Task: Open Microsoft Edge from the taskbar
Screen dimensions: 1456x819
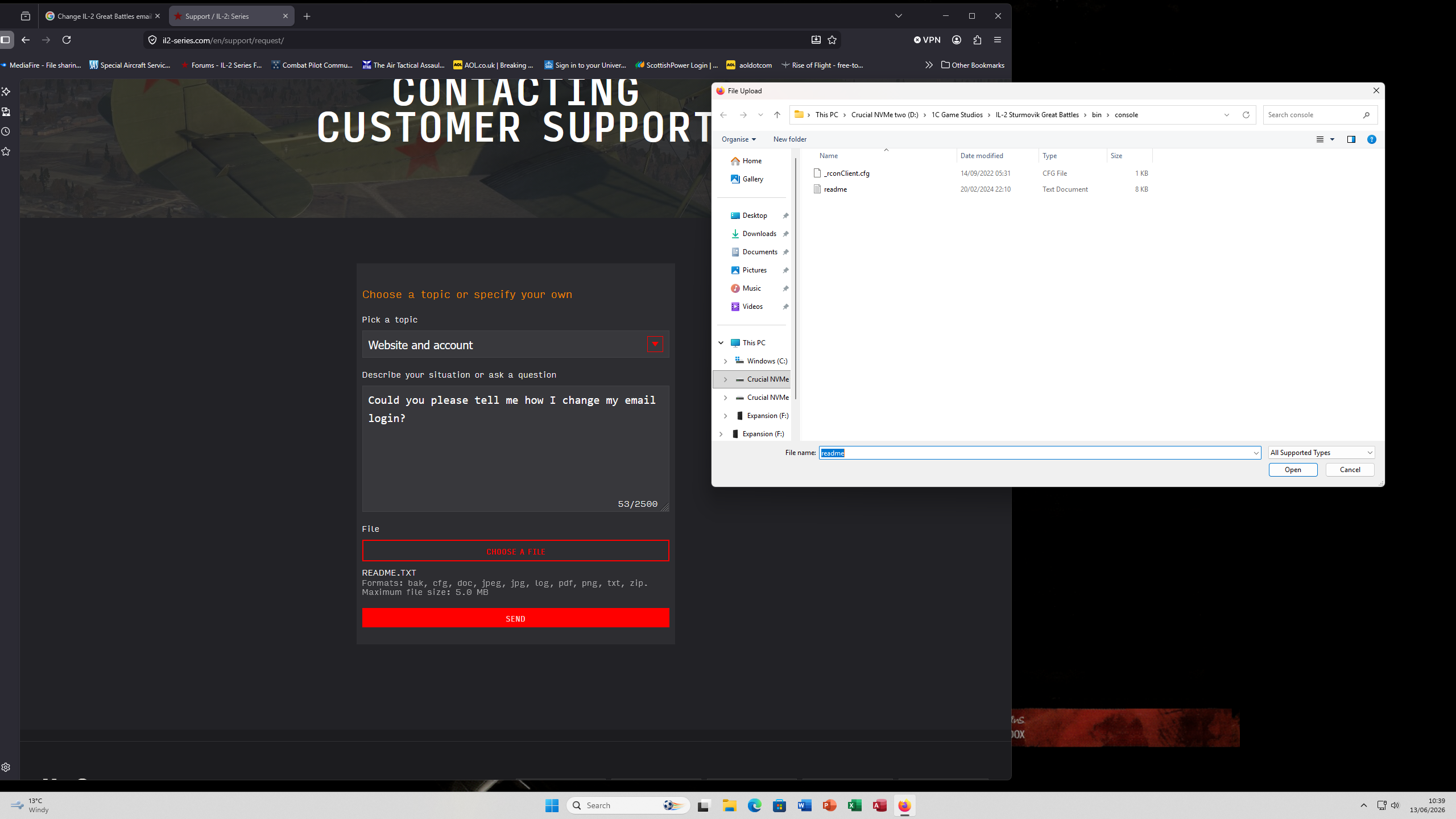Action: [x=754, y=805]
